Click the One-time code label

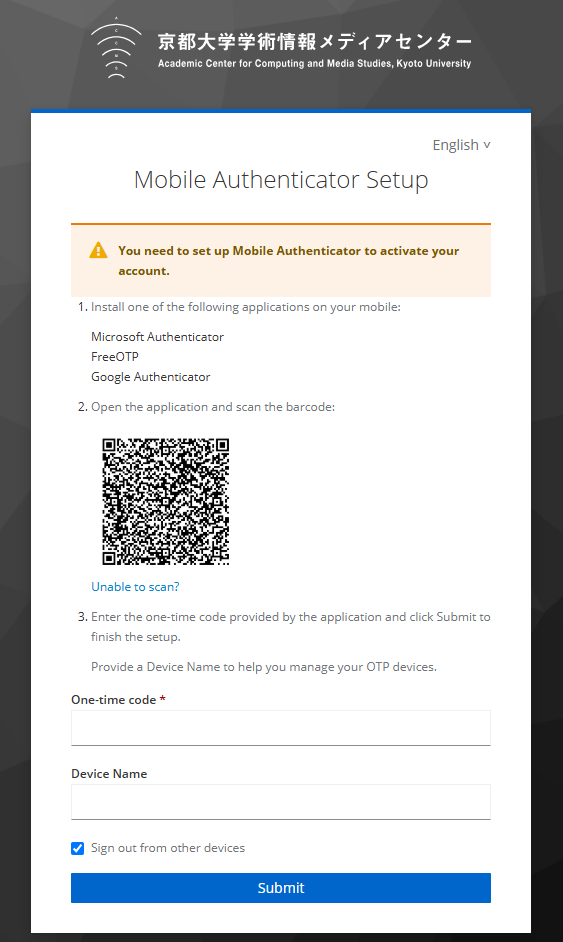(x=114, y=700)
